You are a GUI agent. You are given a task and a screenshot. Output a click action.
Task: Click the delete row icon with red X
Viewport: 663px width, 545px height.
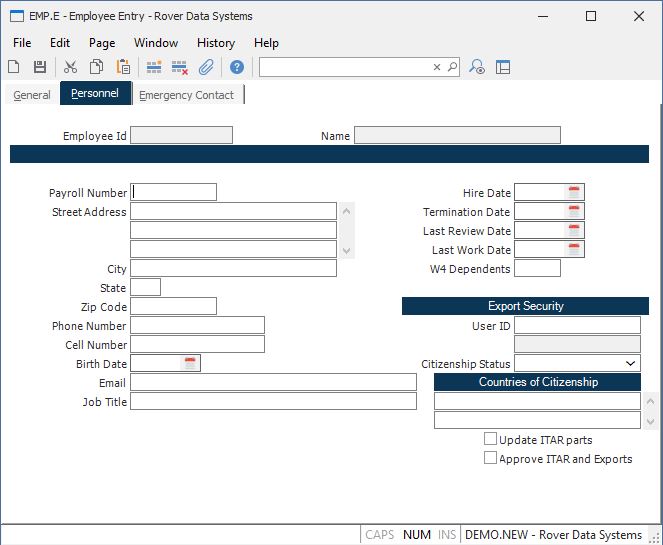click(x=180, y=67)
